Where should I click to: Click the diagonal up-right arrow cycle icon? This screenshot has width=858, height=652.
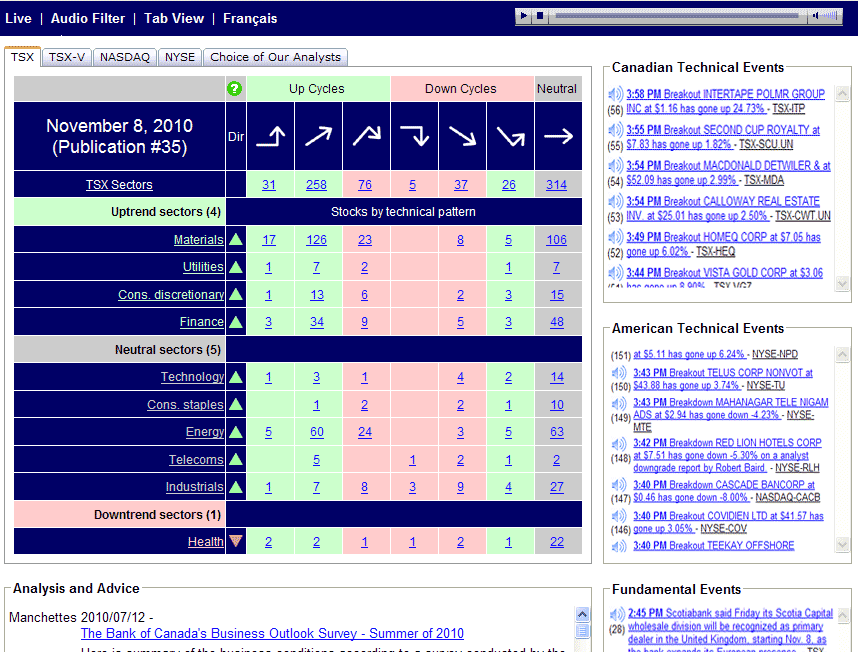[318, 136]
